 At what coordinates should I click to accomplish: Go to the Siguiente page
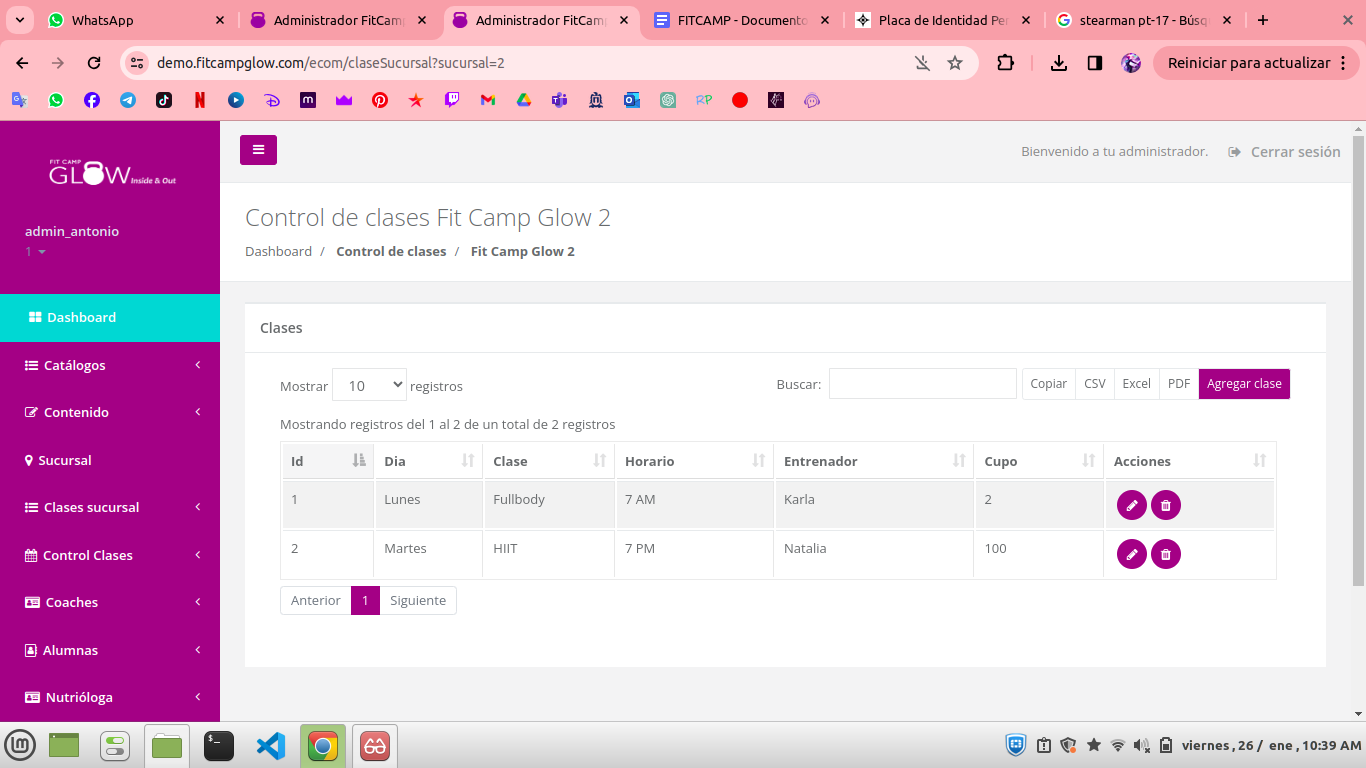click(418, 600)
